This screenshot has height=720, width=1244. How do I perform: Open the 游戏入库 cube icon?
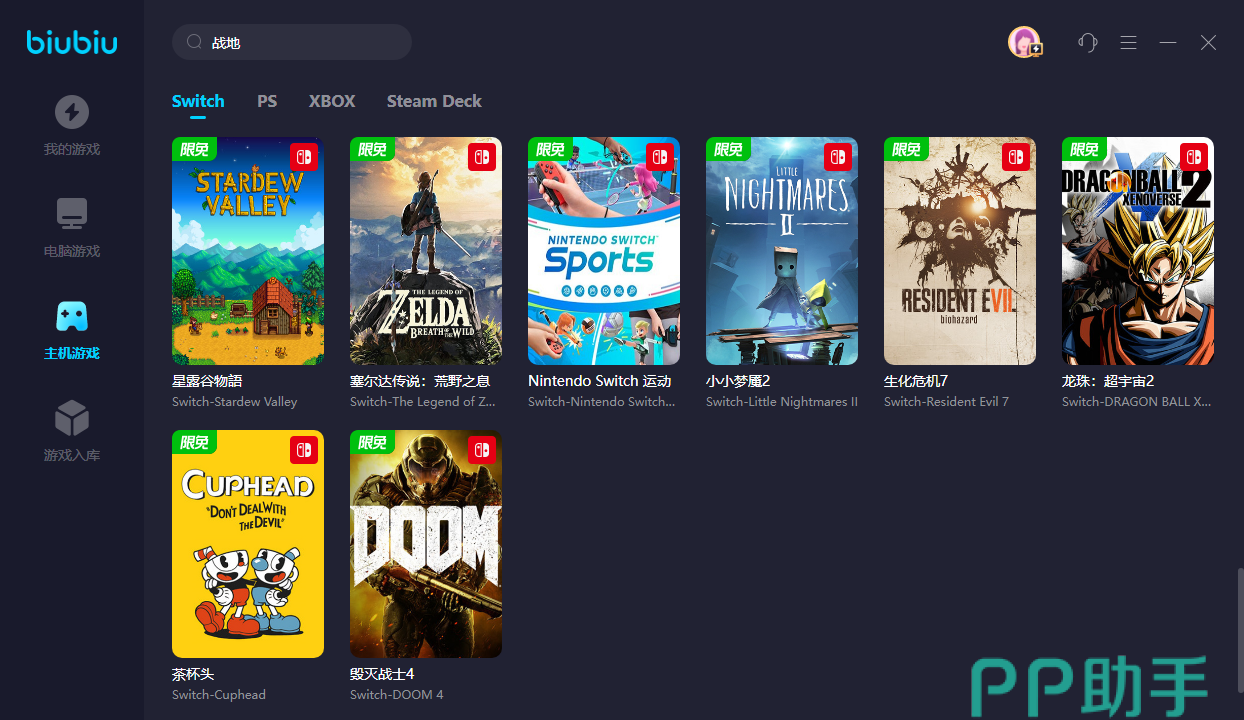71,418
